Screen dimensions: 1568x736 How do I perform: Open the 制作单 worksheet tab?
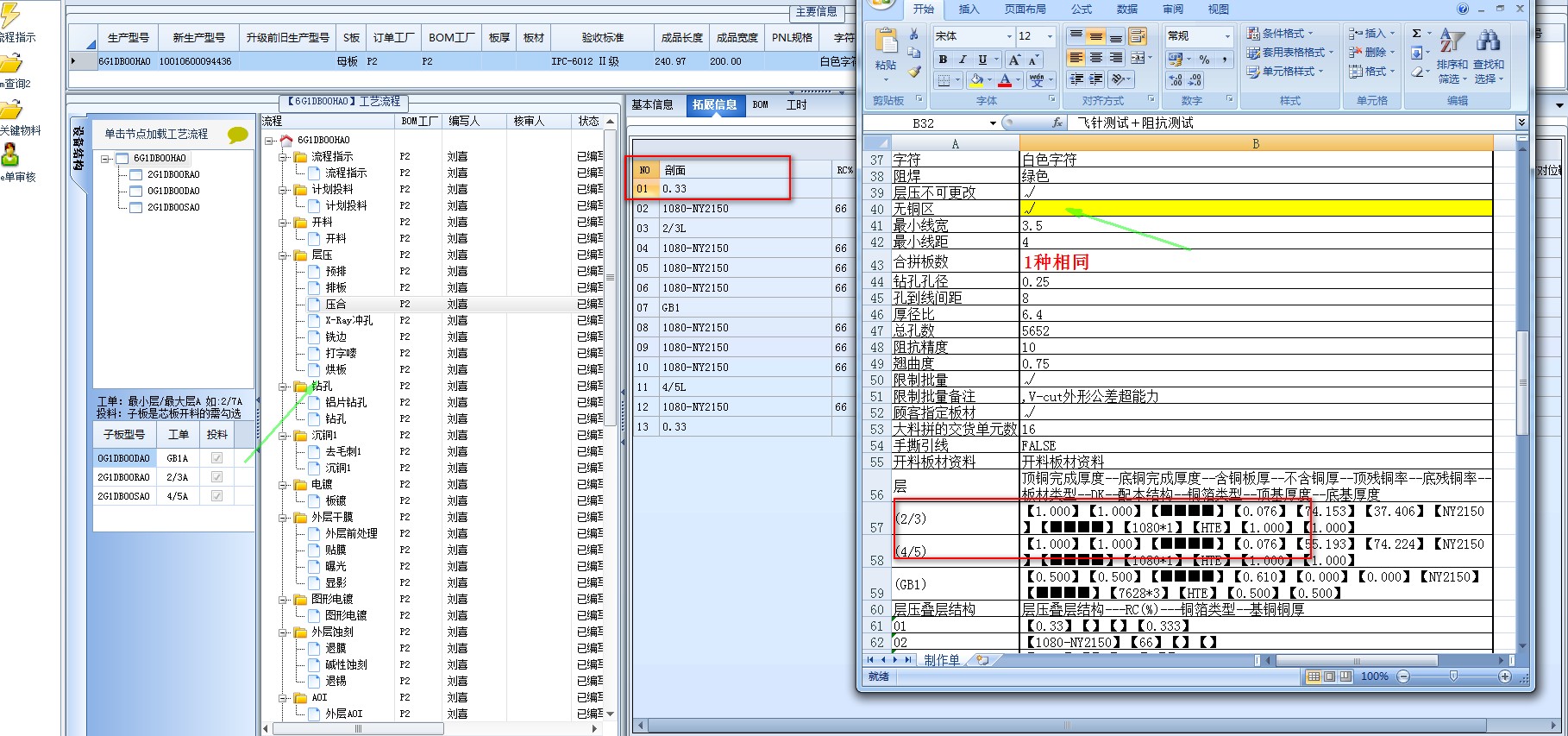point(942,660)
